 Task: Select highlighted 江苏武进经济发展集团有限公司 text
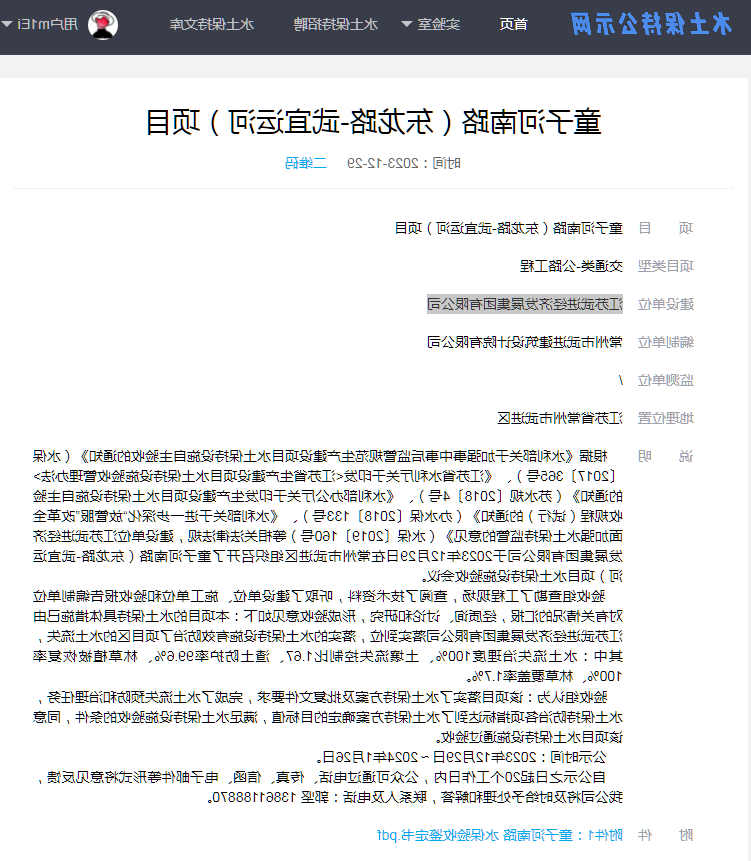[525, 304]
